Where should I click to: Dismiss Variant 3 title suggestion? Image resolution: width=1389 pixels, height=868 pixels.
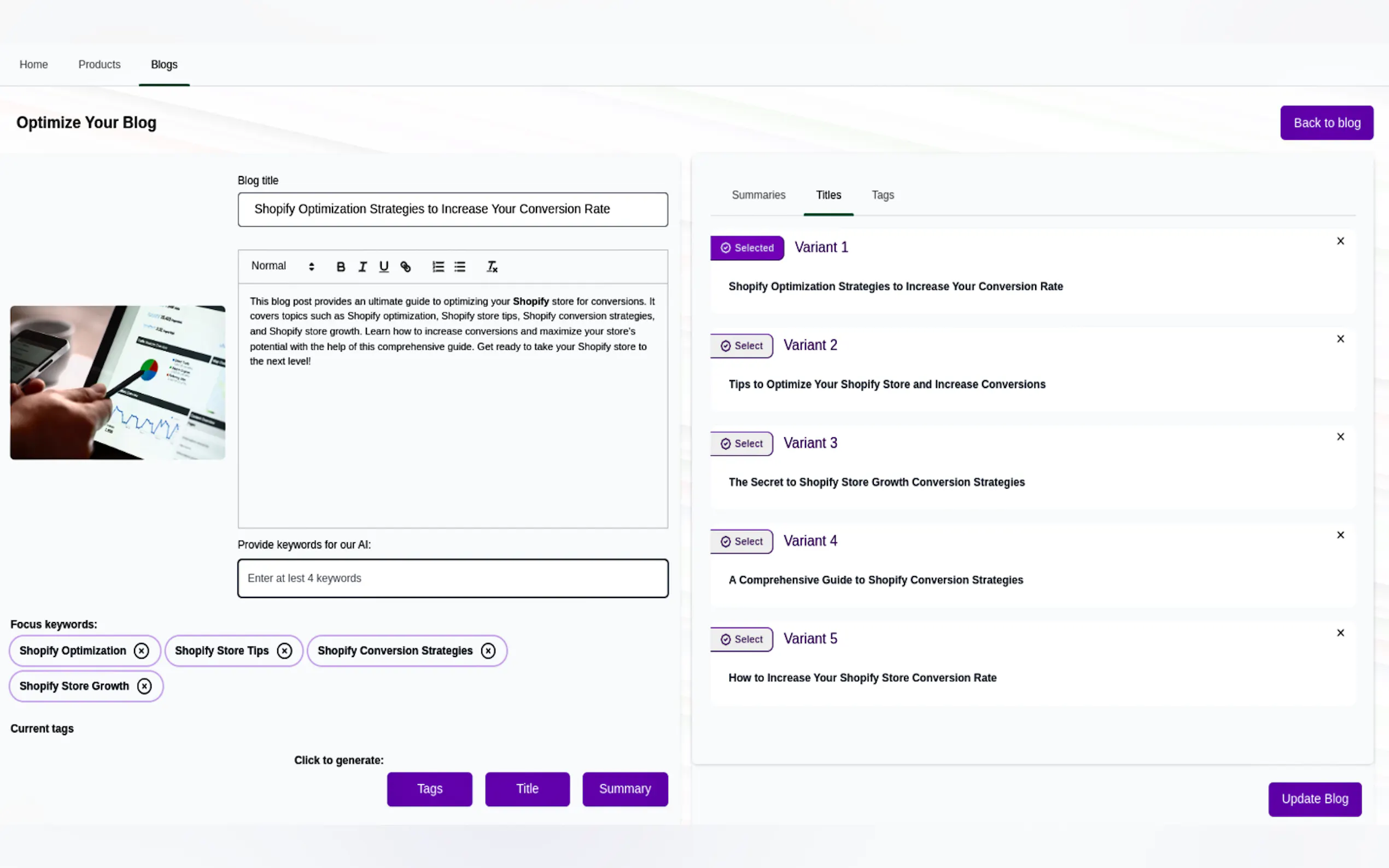(1340, 437)
